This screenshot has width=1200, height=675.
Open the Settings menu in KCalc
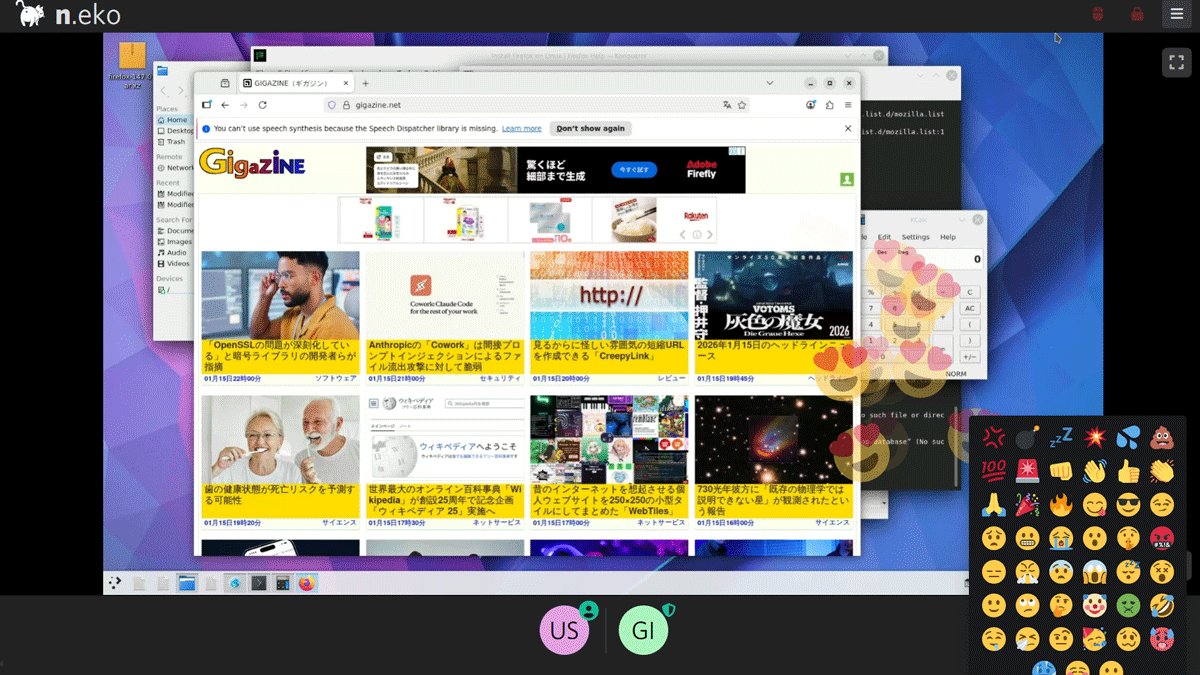915,237
